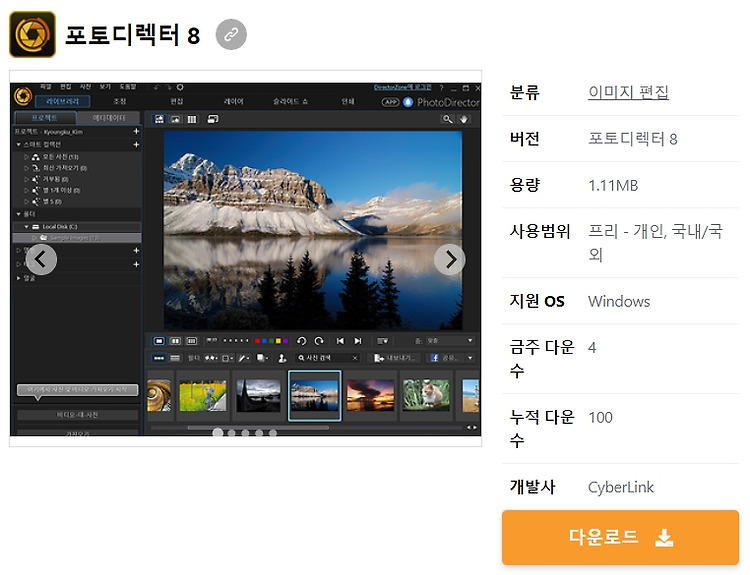The width and height of the screenshot is (750, 575).
Task: Select the third carousel pagination dot
Action: 245,433
